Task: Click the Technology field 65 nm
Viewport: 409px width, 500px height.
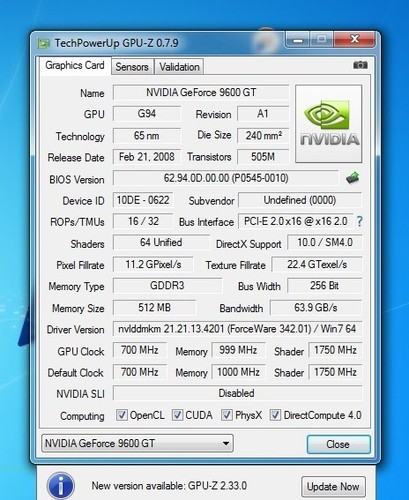Action: [147, 135]
